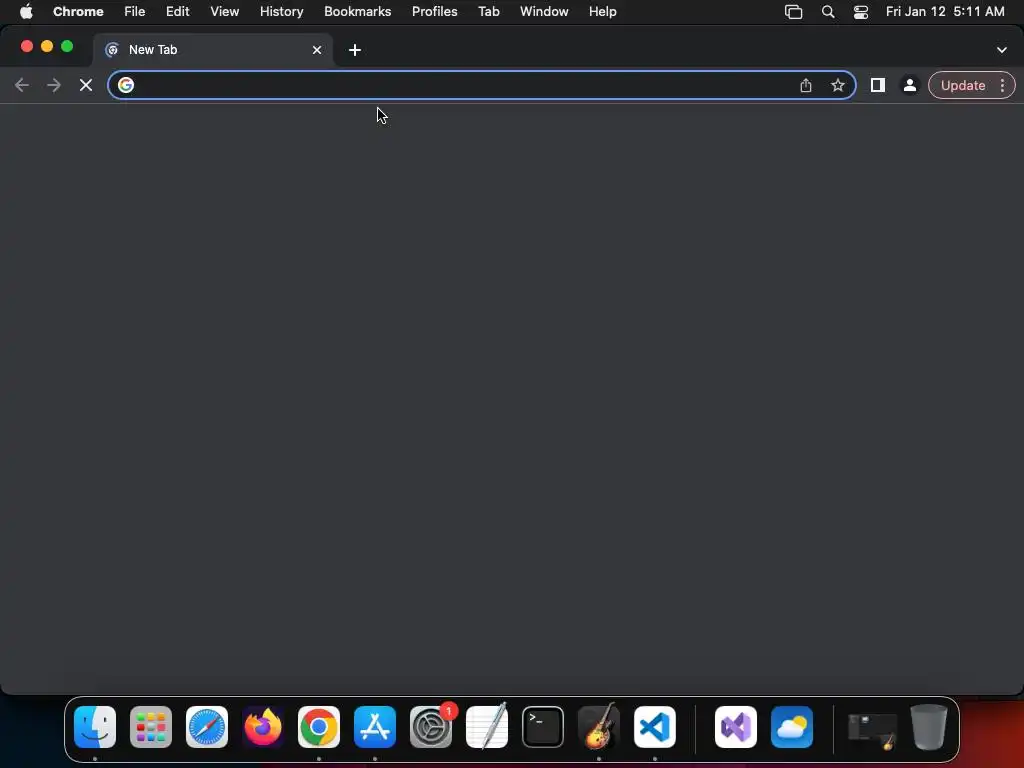Image resolution: width=1024 pixels, height=768 pixels.
Task: Open TextEdit from the Dock
Action: pyautogui.click(x=487, y=727)
